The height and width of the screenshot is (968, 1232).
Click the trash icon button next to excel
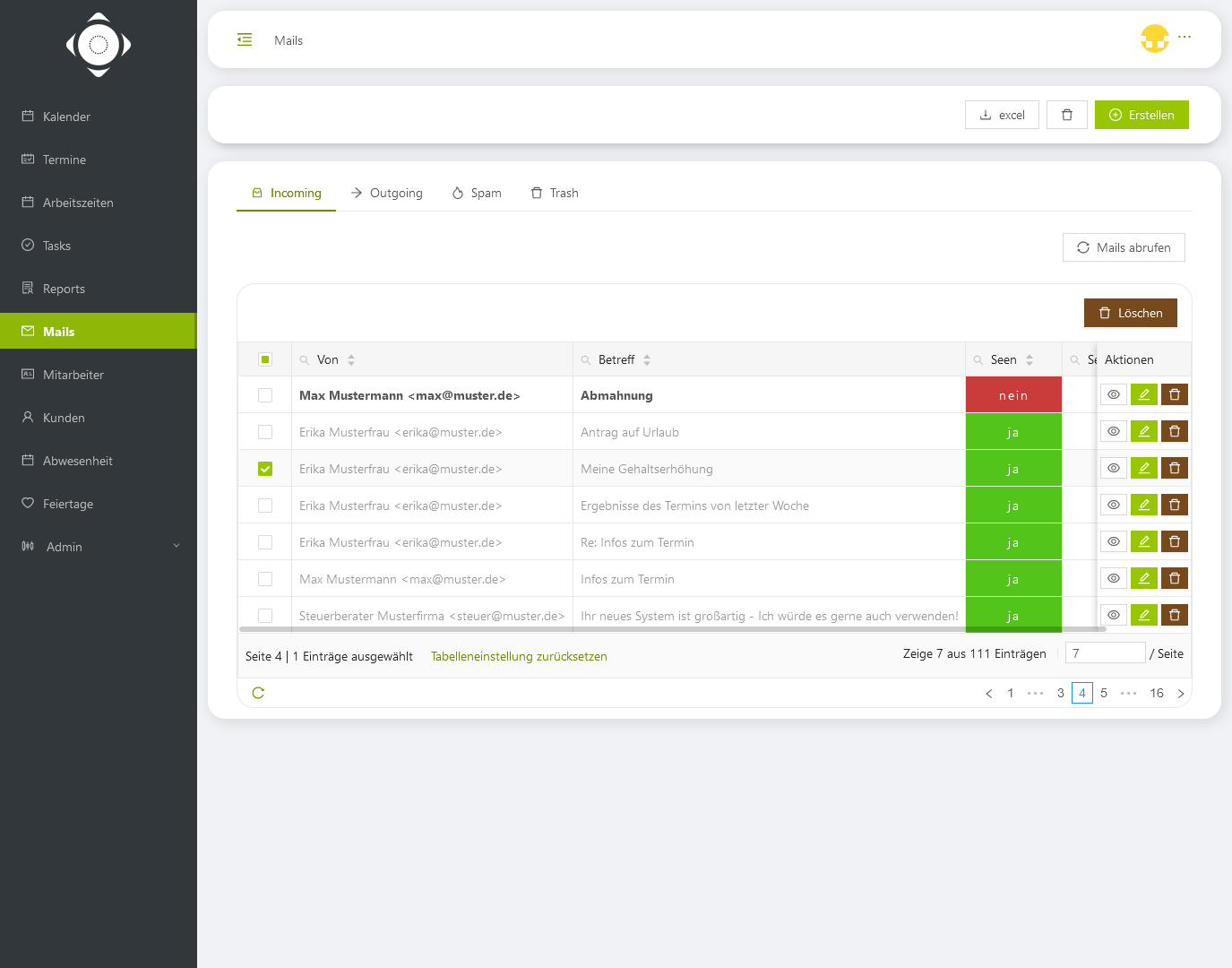[1067, 115]
